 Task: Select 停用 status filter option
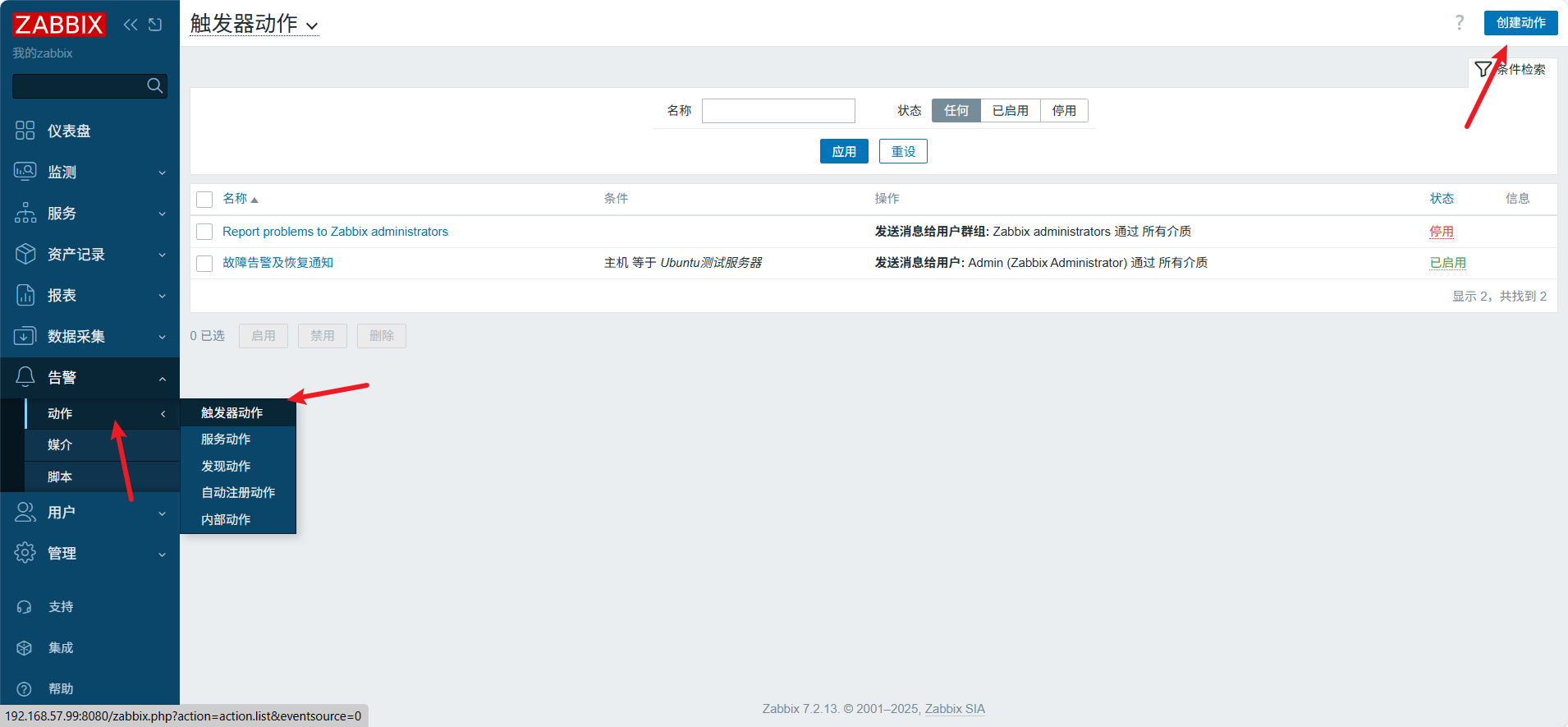(1064, 110)
